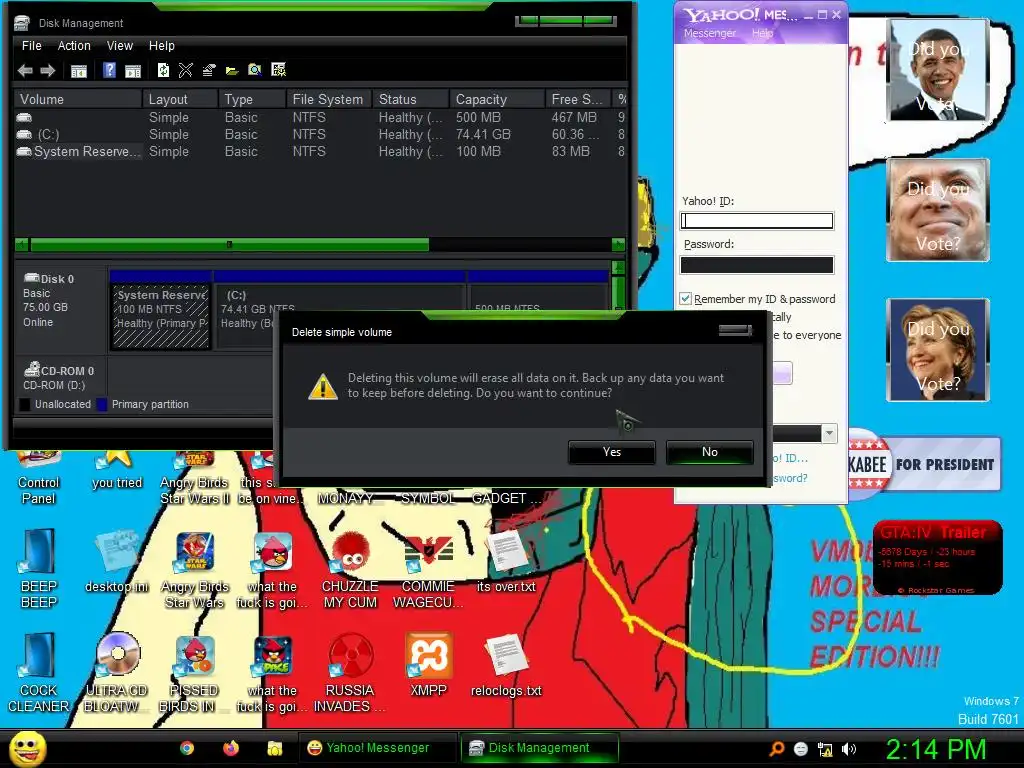
Task: Switch to Disk Management taskbar button
Action: click(x=539, y=748)
